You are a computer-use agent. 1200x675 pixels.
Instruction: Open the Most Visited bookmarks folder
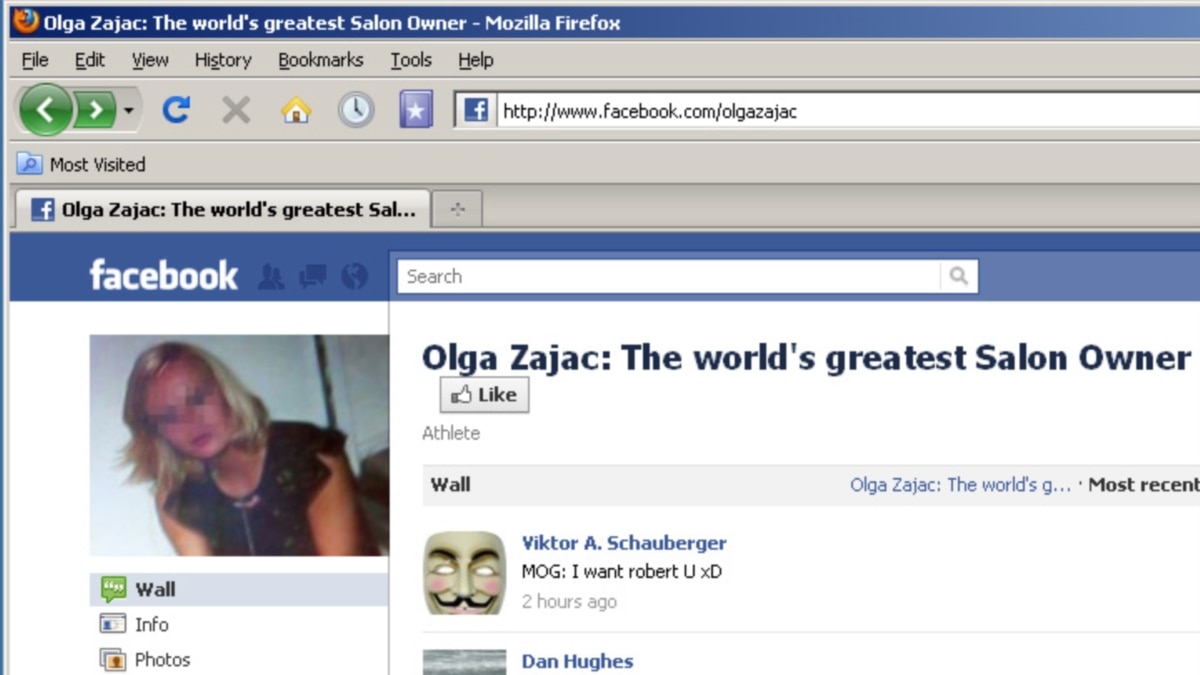click(x=82, y=164)
